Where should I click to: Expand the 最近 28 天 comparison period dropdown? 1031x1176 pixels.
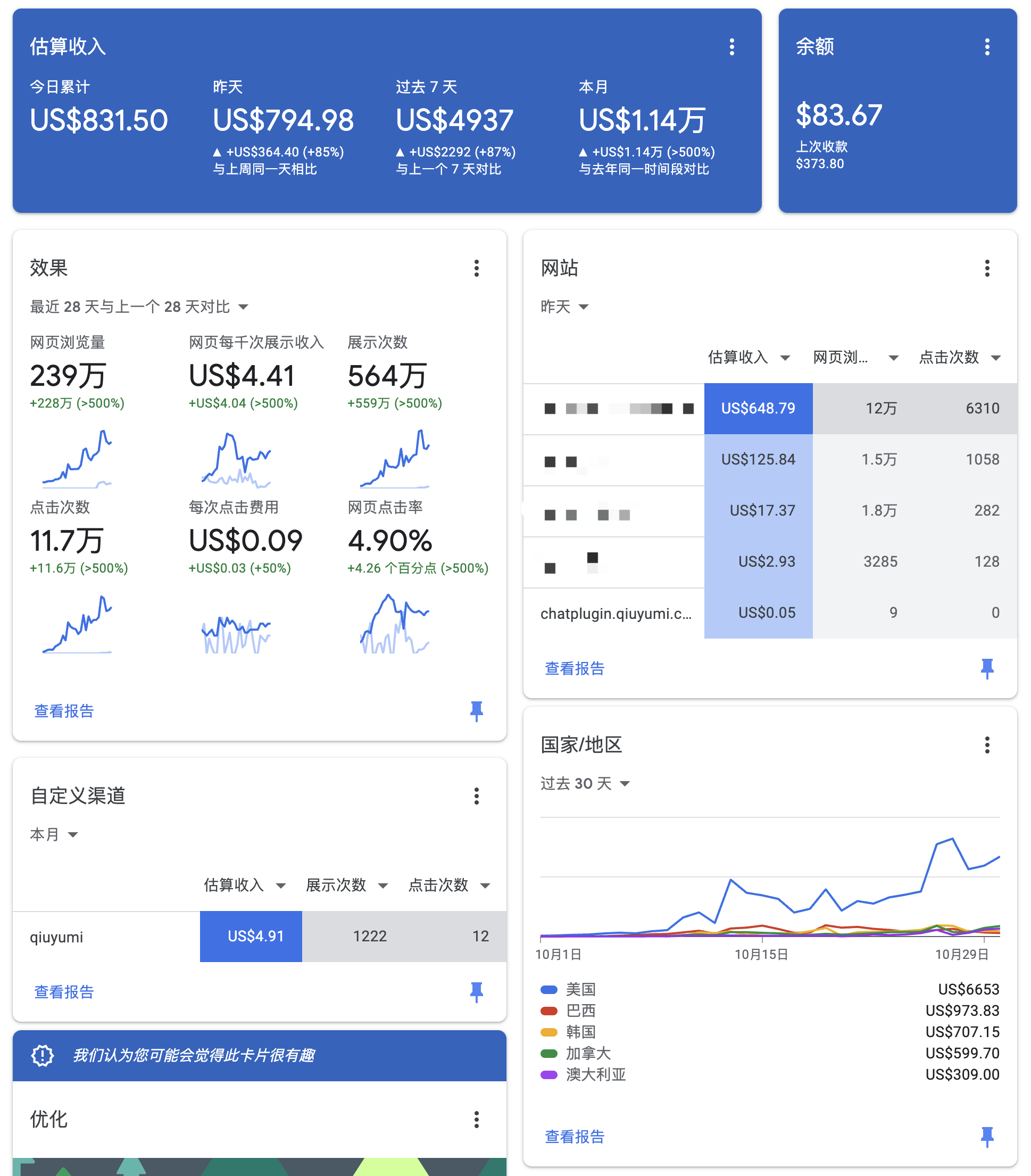[x=139, y=307]
